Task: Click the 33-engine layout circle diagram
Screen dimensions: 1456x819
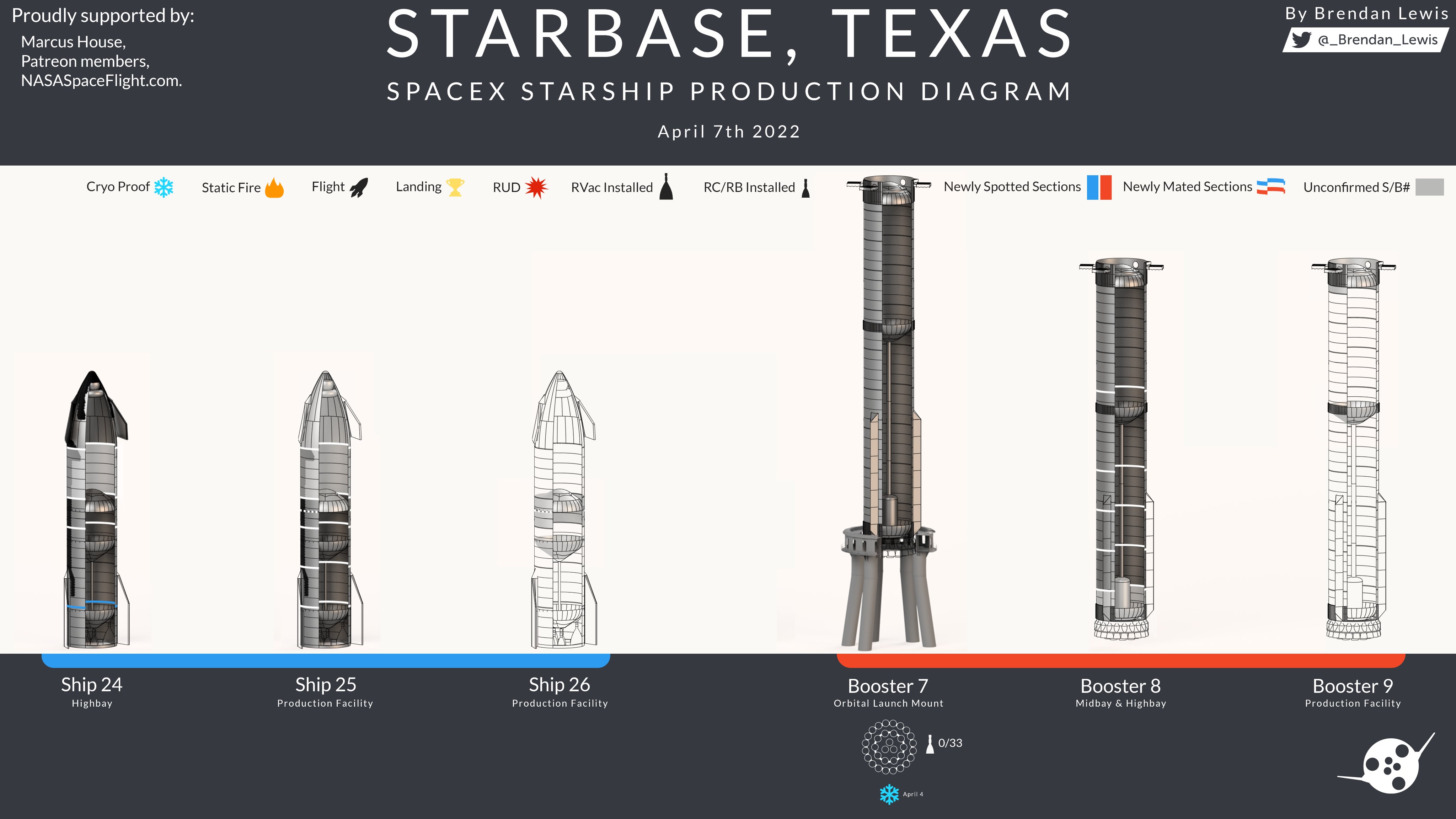Action: 889,746
